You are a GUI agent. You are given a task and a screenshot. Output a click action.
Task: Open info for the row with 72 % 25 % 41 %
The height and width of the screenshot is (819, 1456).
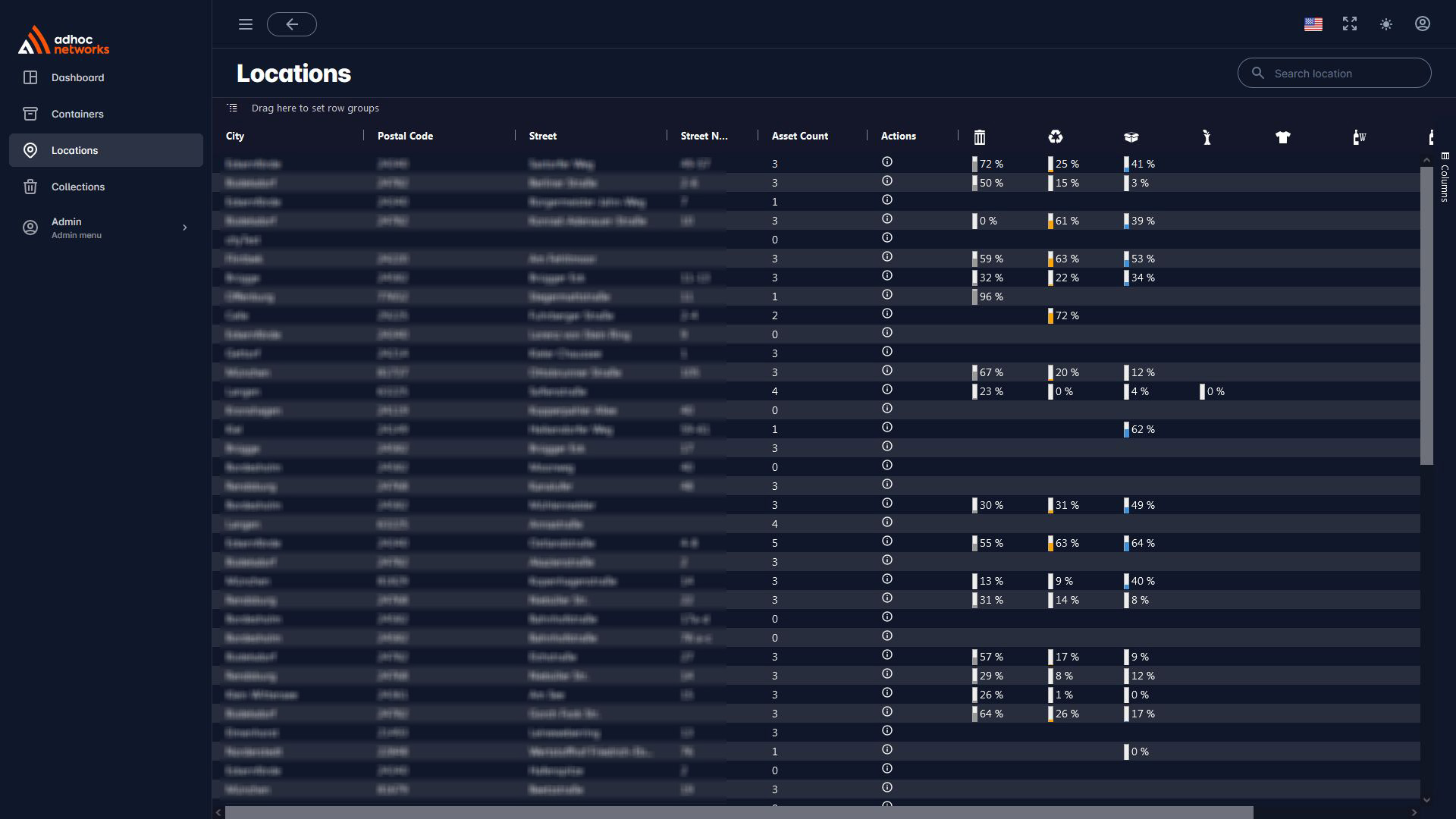point(887,162)
